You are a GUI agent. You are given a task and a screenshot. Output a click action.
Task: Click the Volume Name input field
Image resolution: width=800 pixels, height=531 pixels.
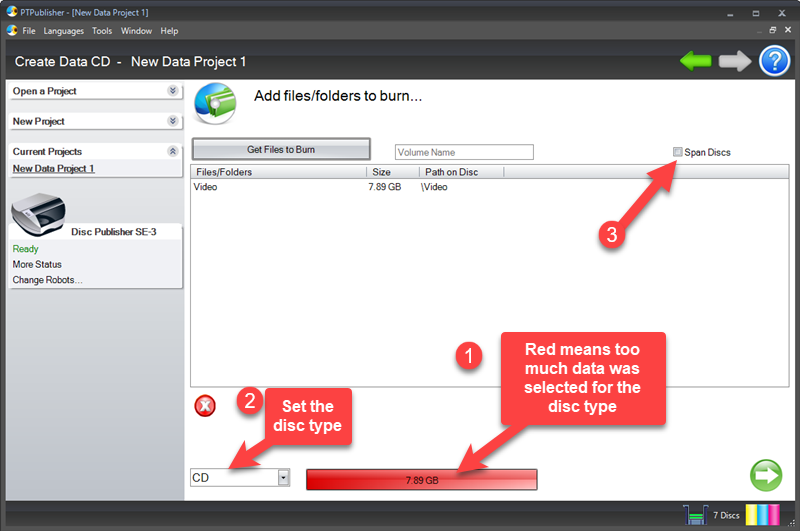pos(464,152)
